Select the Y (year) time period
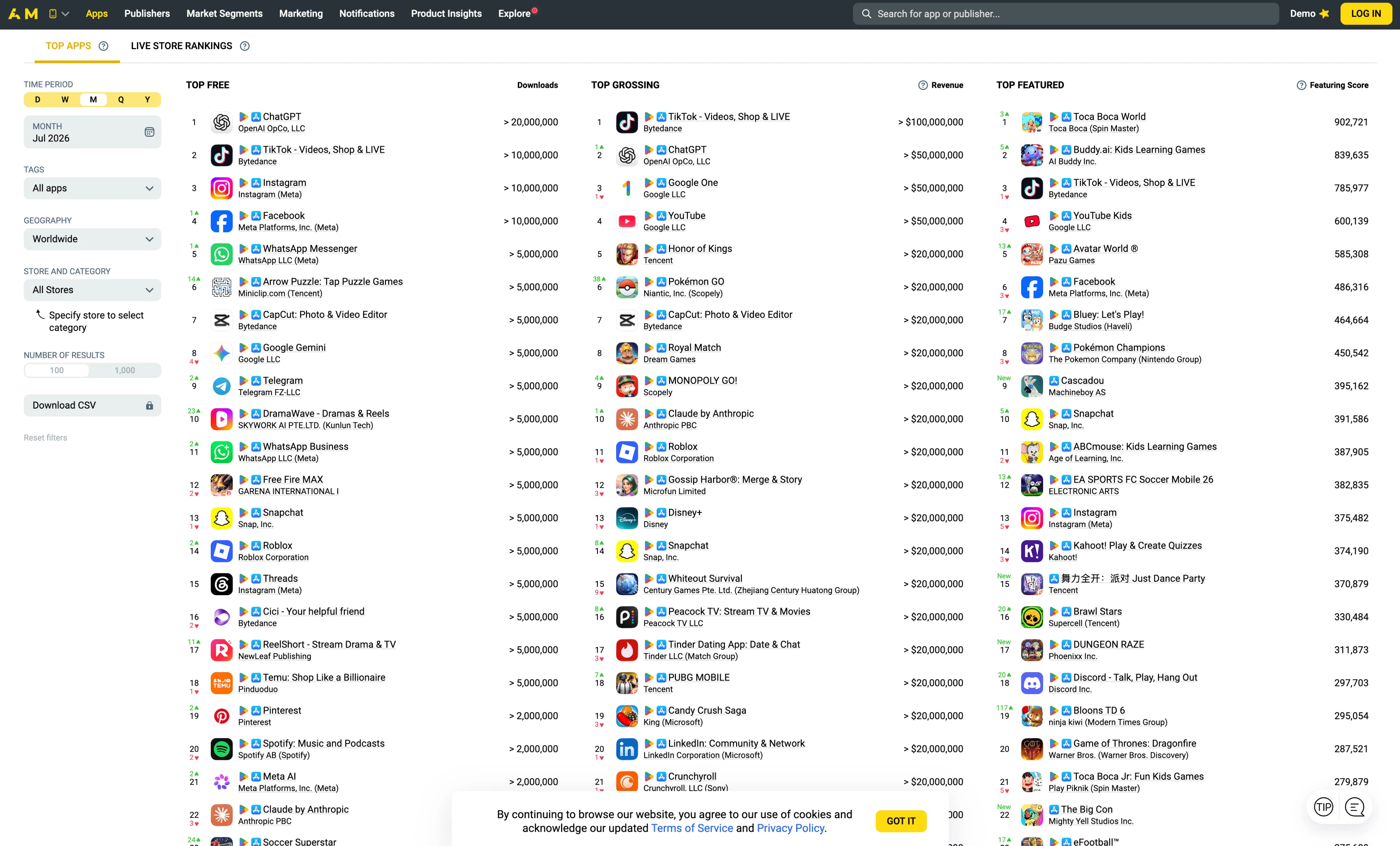1400x846 pixels. point(147,100)
